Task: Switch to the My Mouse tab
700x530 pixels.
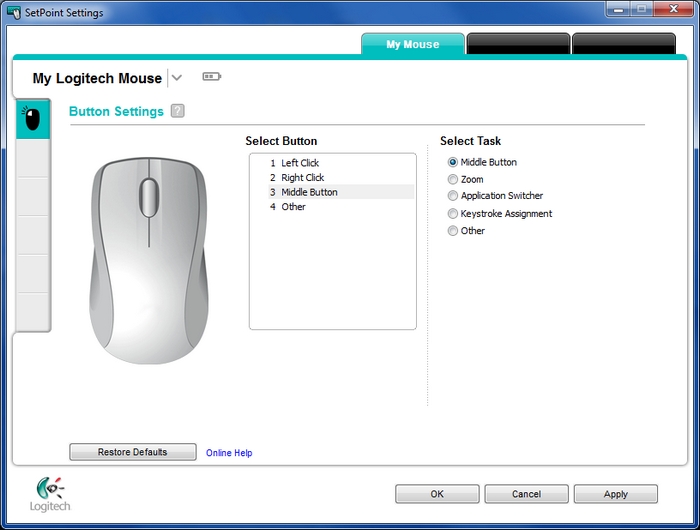Action: click(x=412, y=44)
